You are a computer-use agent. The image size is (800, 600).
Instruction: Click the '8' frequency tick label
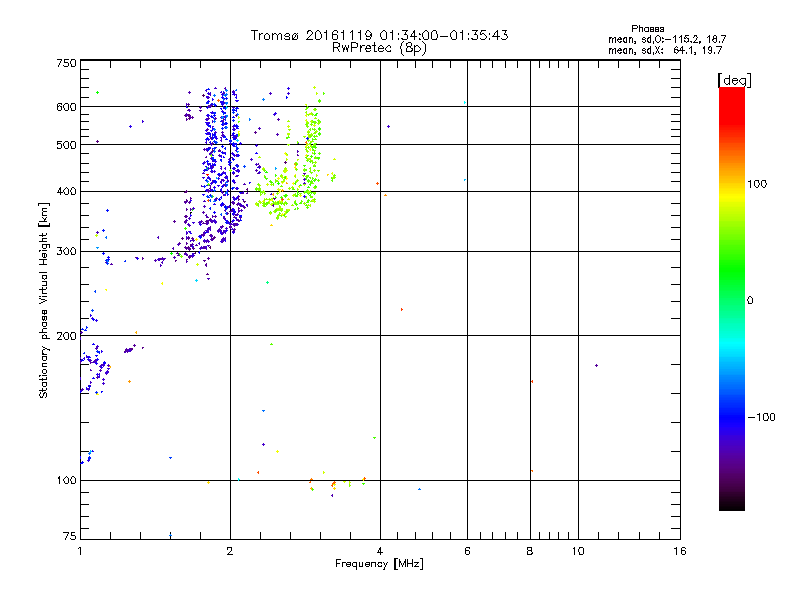tap(530, 551)
